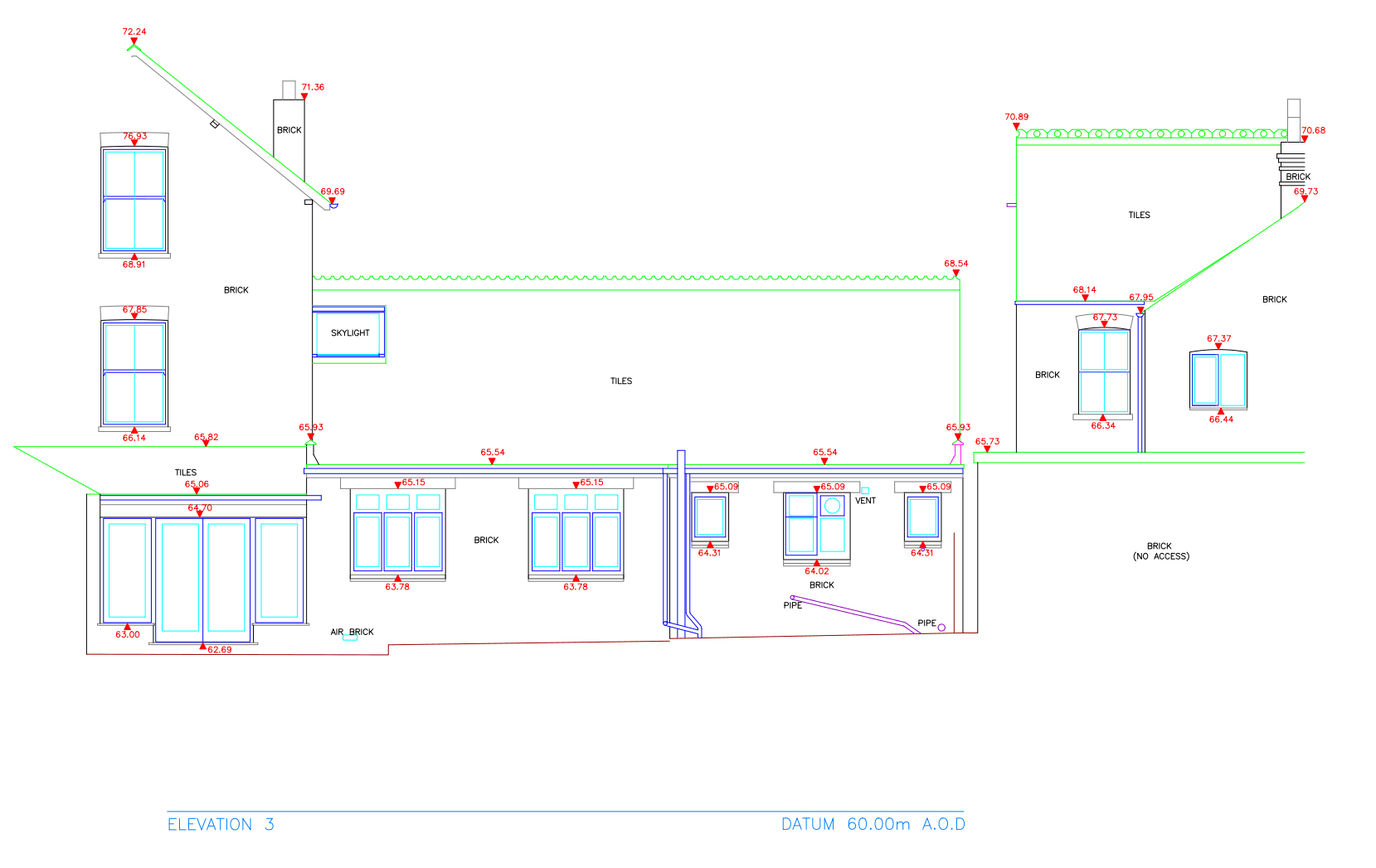Click the 'ELEVATION 3' drawing title

click(221, 824)
